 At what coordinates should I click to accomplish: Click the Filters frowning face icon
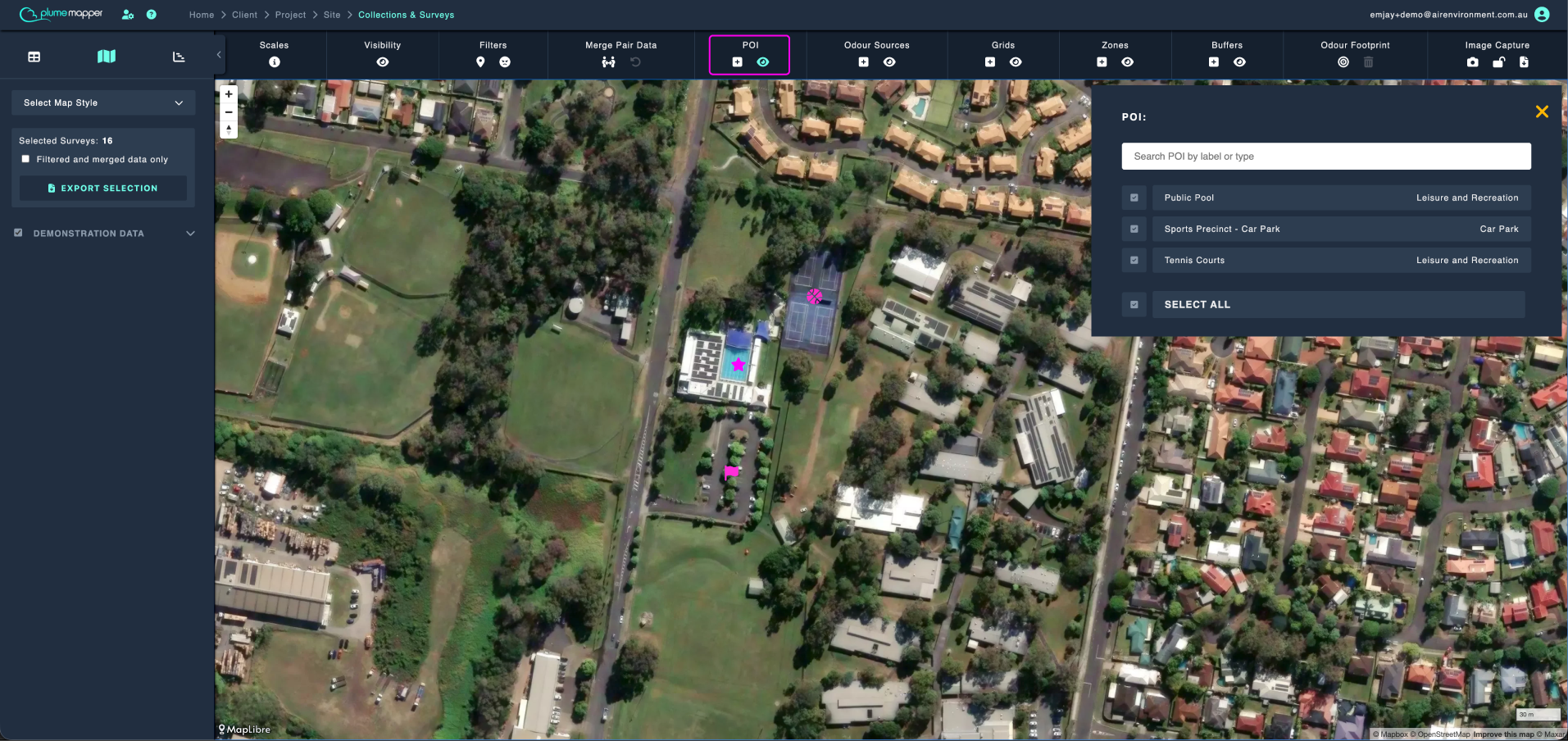[x=505, y=62]
